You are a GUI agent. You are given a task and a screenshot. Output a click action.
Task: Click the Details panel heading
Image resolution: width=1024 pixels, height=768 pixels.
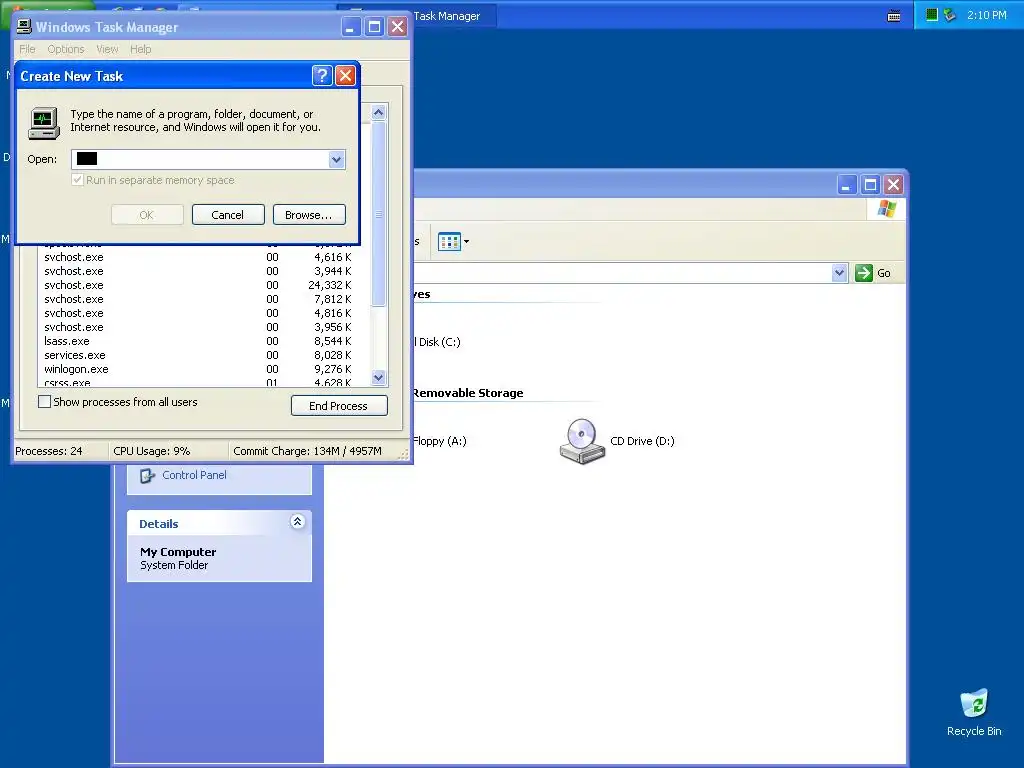pos(159,524)
